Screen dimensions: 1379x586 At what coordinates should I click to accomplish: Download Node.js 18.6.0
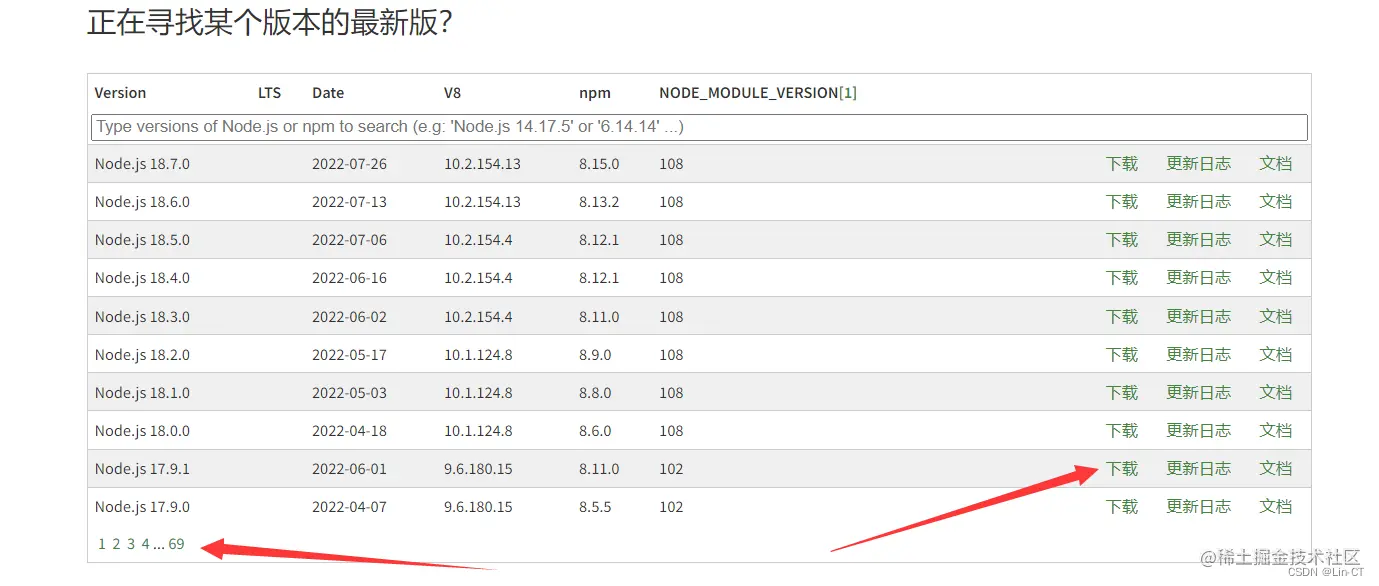click(1122, 202)
